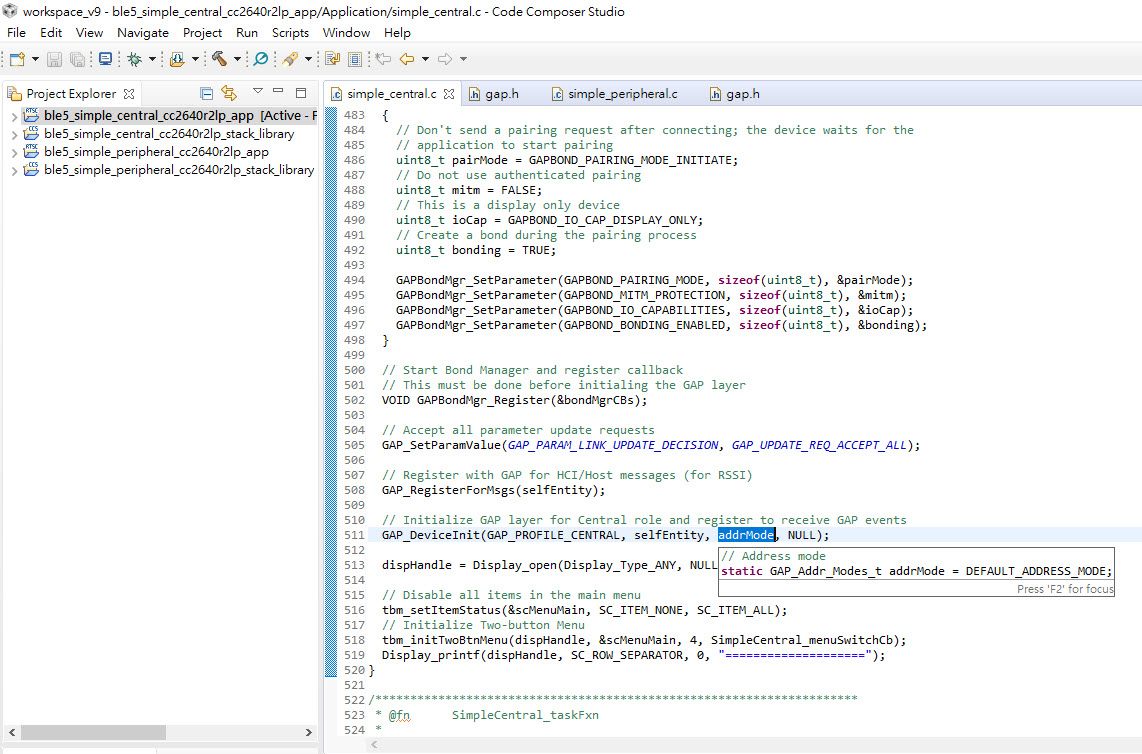The height and width of the screenshot is (754, 1142).
Task: Click the blue monitor icon in the toolbar
Action: click(105, 60)
